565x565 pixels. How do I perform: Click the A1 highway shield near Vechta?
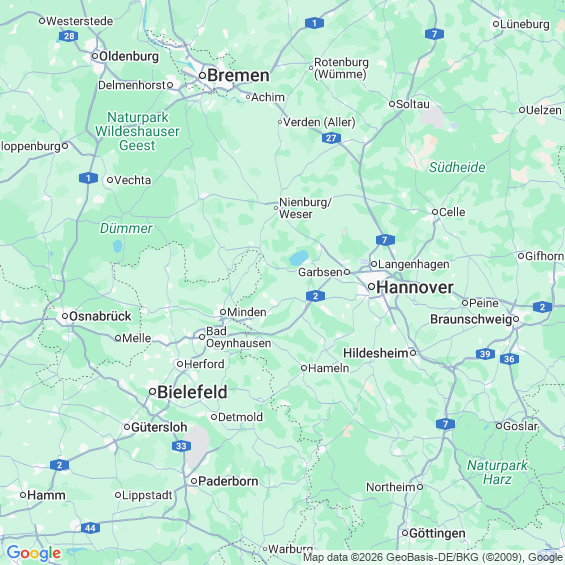[88, 178]
